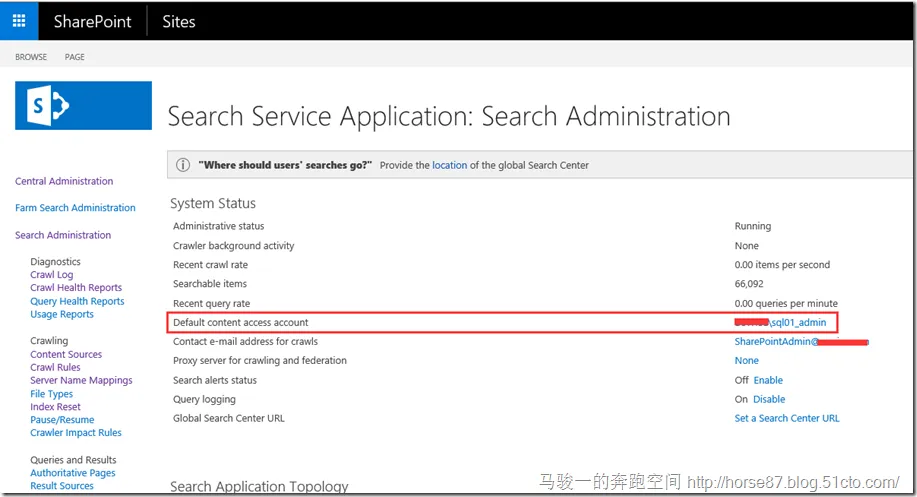The image size is (917, 497).
Task: Open Index Reset
Action: (x=56, y=407)
